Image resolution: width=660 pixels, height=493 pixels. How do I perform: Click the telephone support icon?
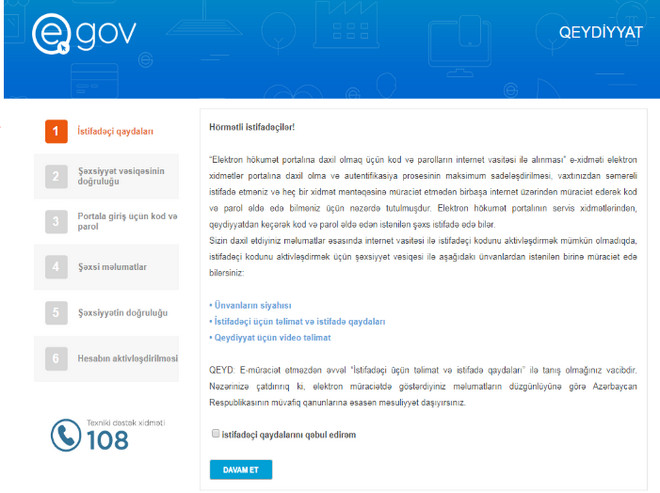coord(66,435)
